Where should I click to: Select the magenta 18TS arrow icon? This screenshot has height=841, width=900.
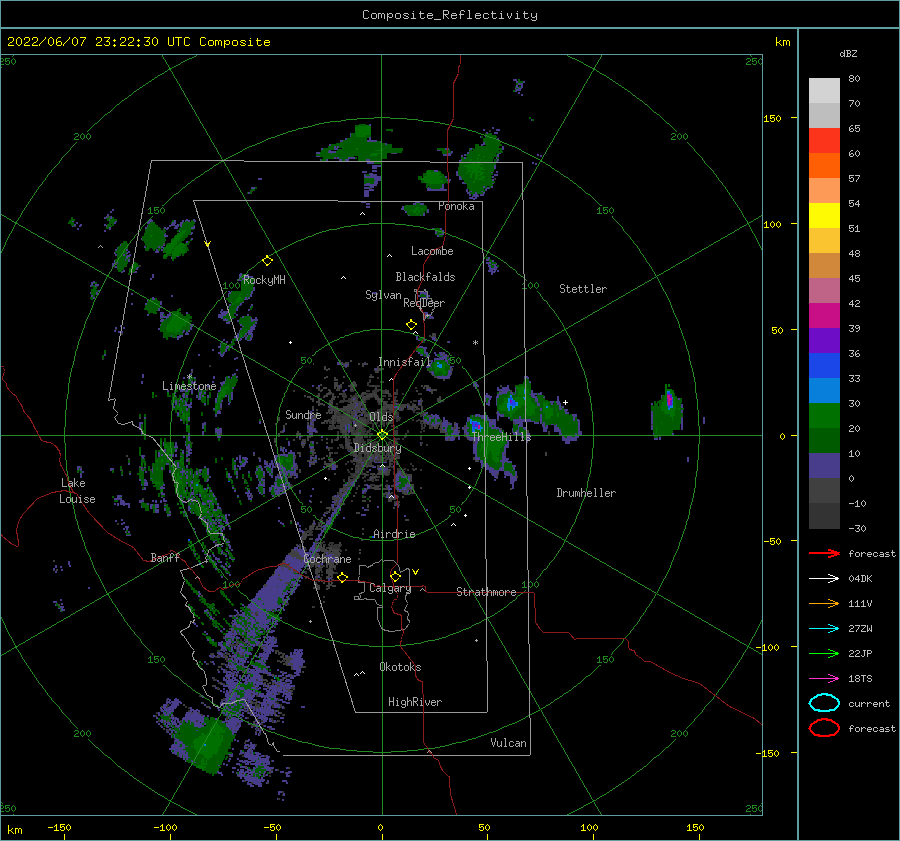[824, 679]
